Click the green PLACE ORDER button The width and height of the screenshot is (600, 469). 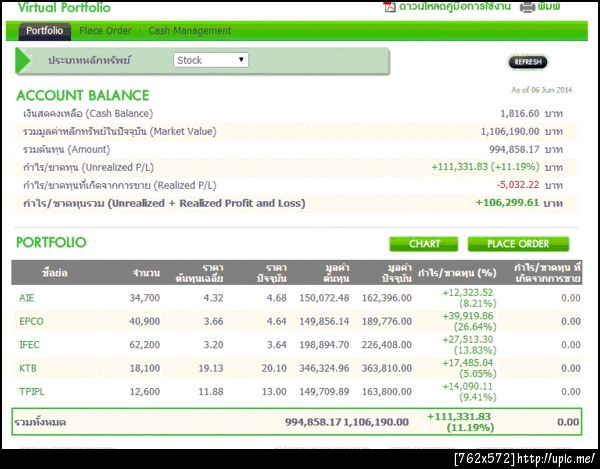[518, 244]
